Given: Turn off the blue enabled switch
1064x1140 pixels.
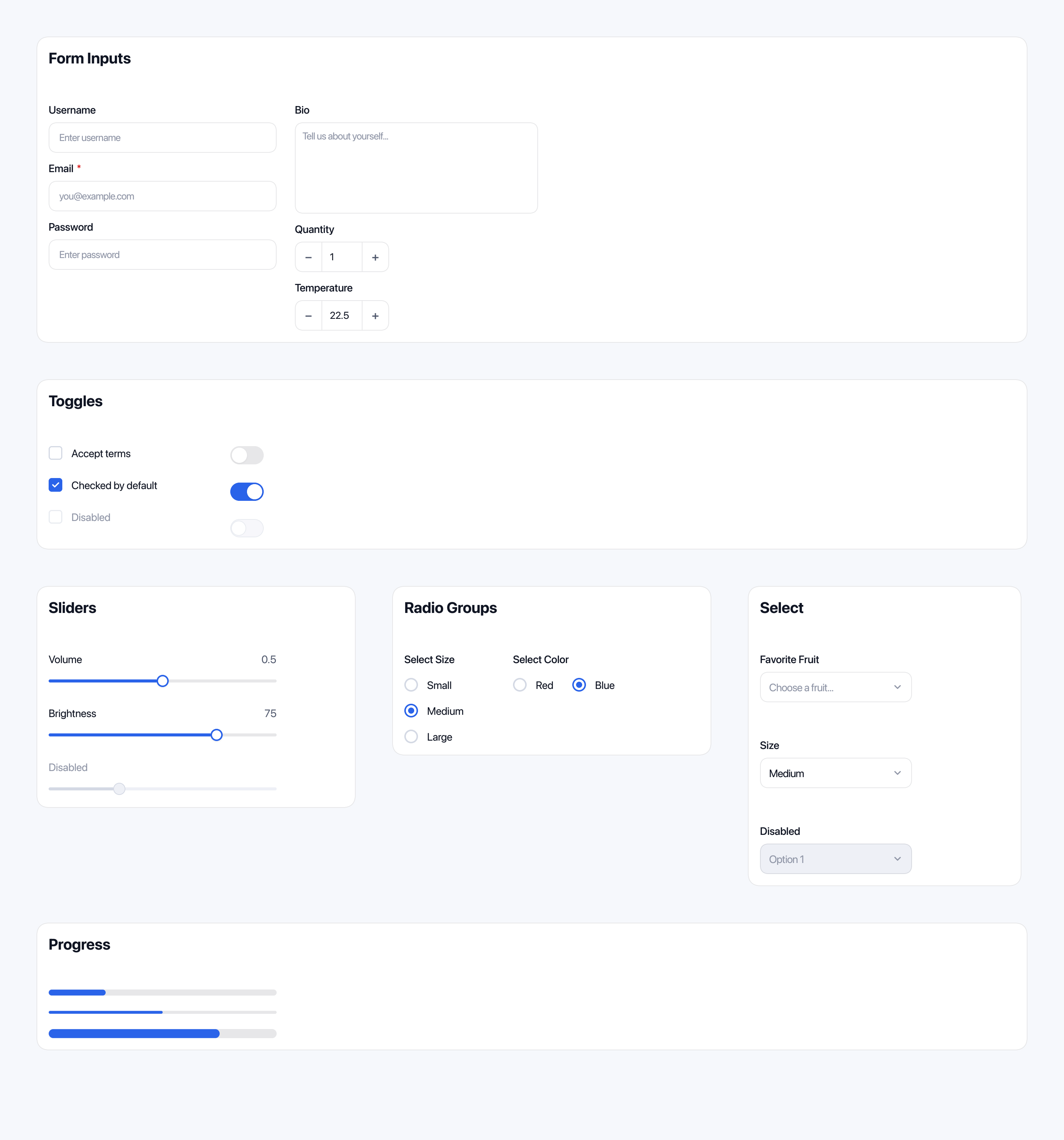Looking at the screenshot, I should [247, 491].
